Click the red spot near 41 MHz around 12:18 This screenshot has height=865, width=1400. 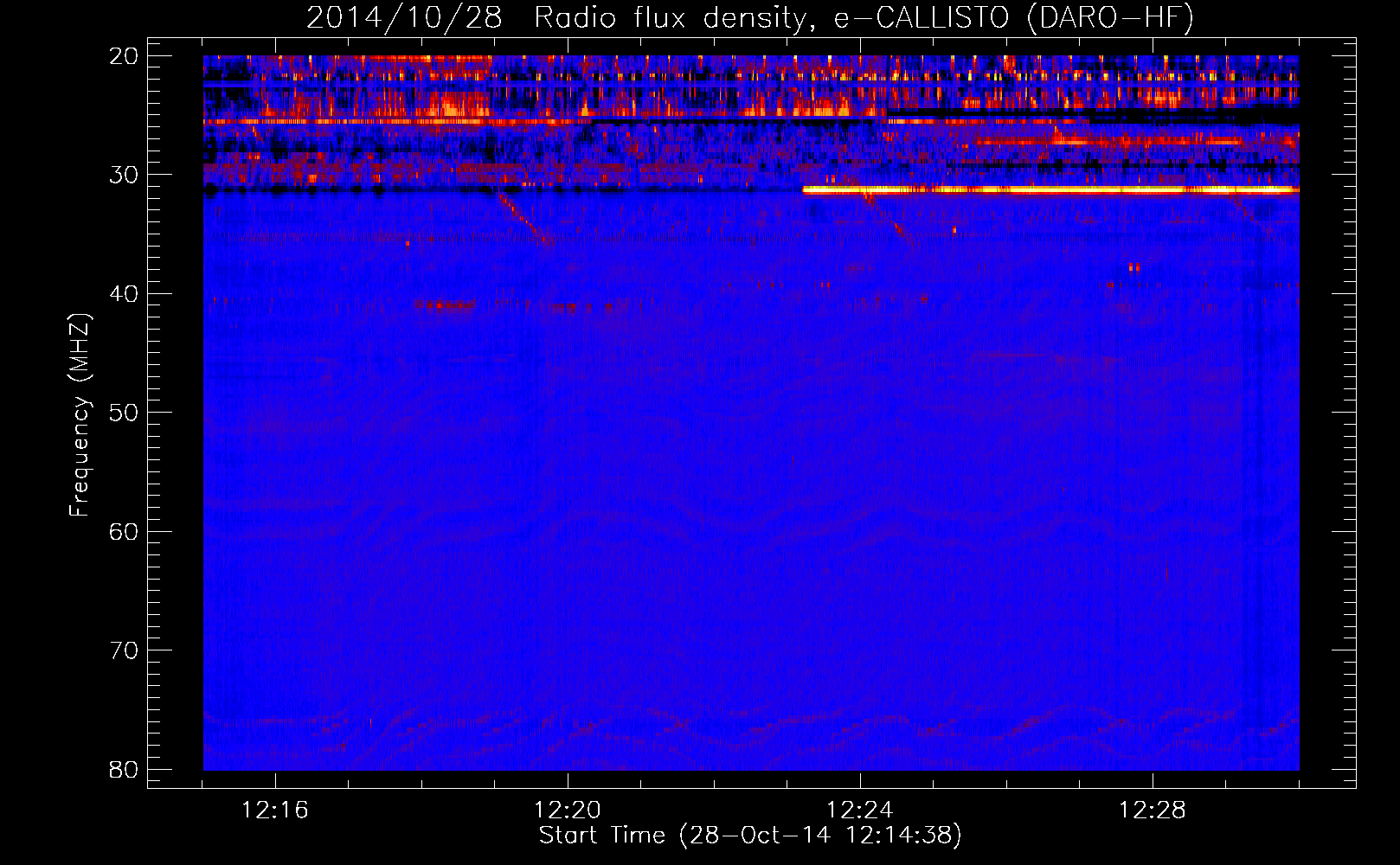pos(445,304)
